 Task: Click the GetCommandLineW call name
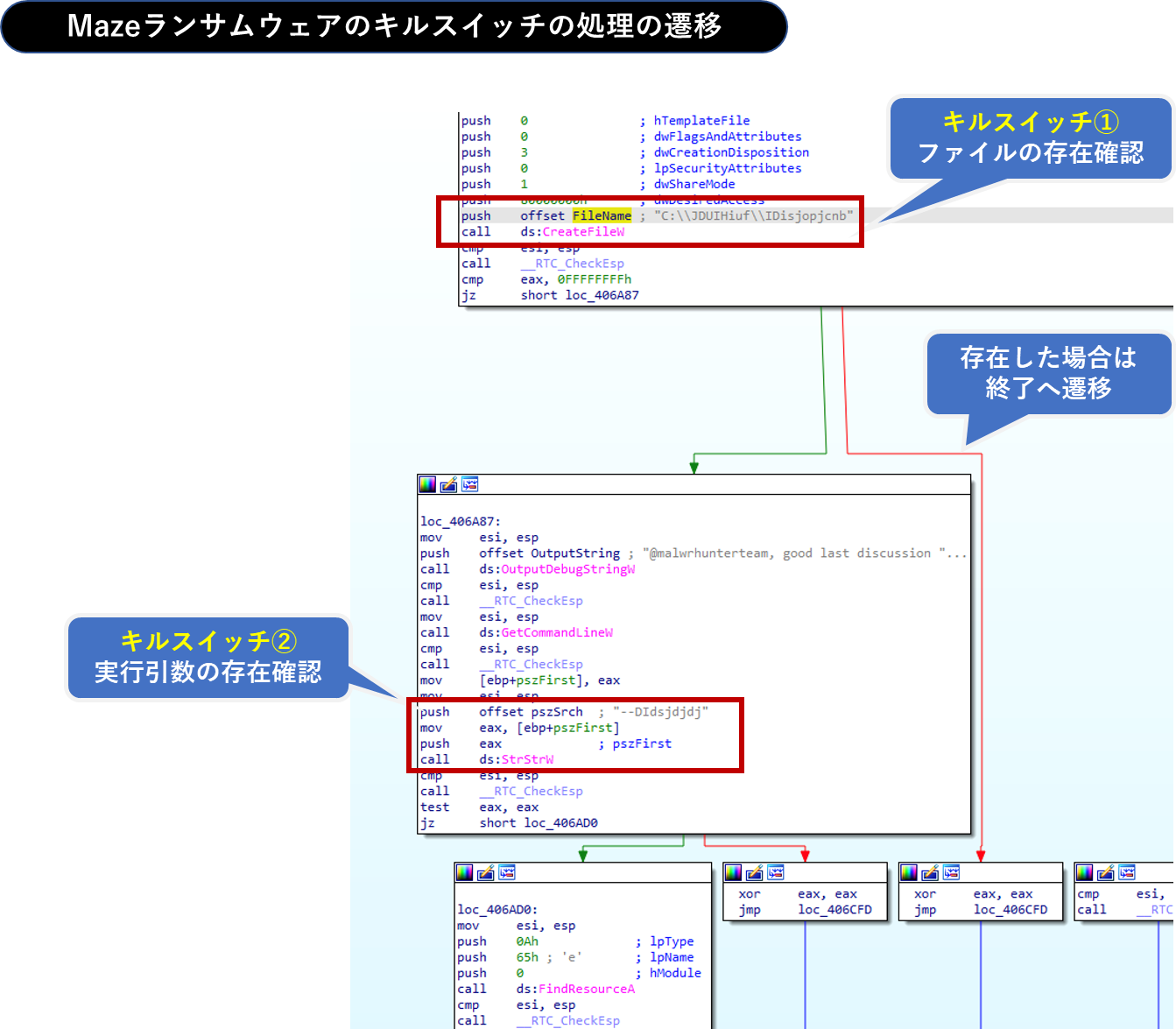[557, 632]
